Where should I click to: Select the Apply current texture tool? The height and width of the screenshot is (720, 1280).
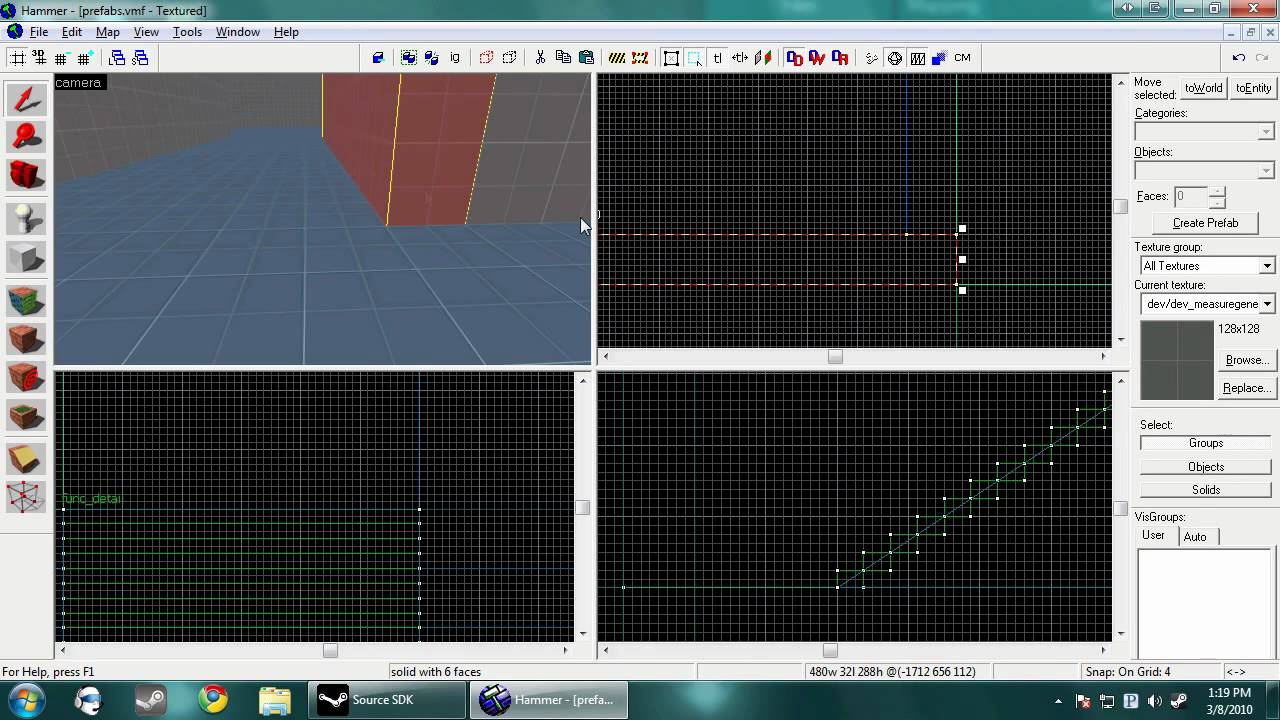pyautogui.click(x=26, y=339)
